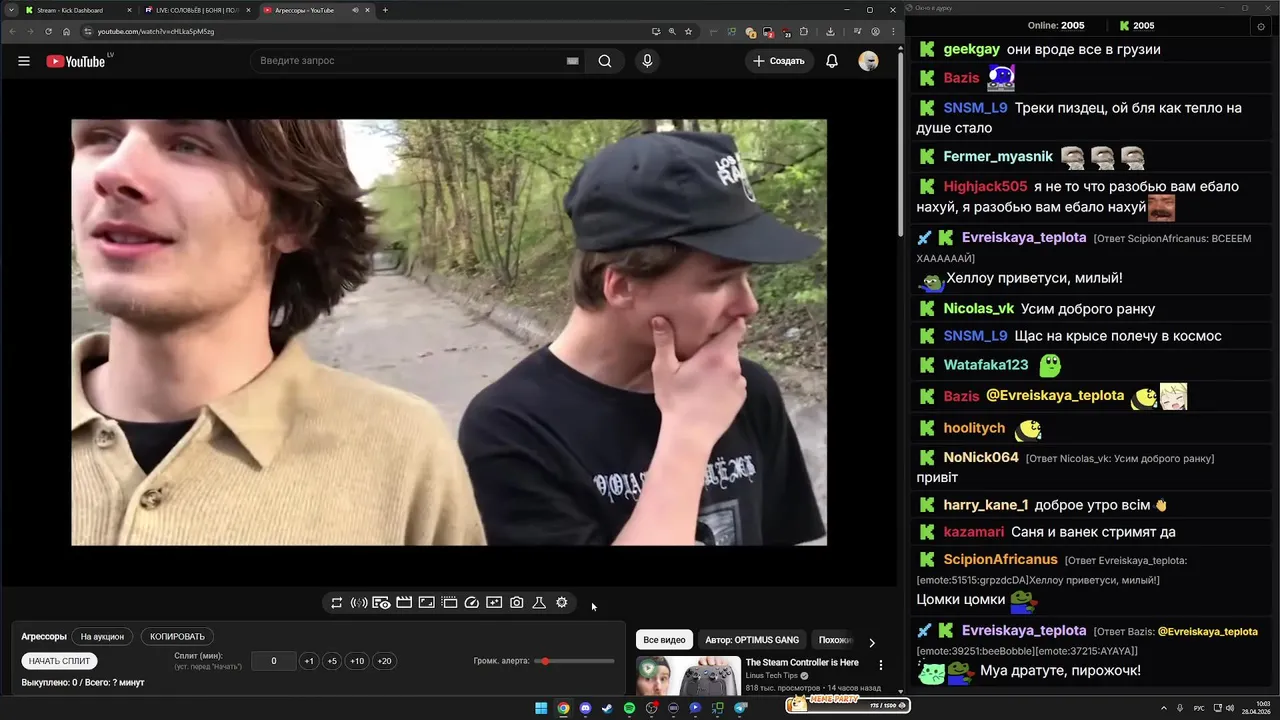Click the Создать create button
1280x720 pixels.
tap(779, 61)
